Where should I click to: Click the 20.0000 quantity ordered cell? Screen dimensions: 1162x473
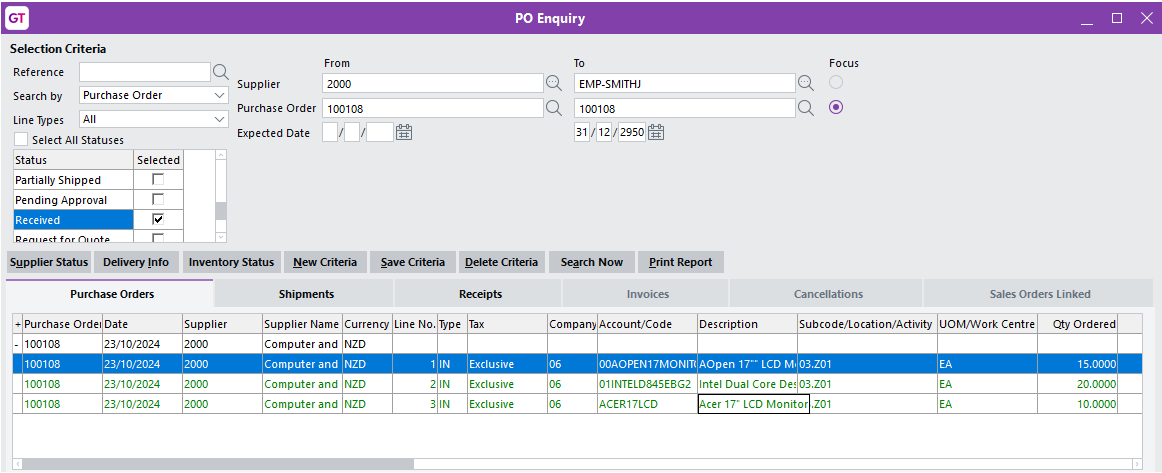tap(1078, 384)
